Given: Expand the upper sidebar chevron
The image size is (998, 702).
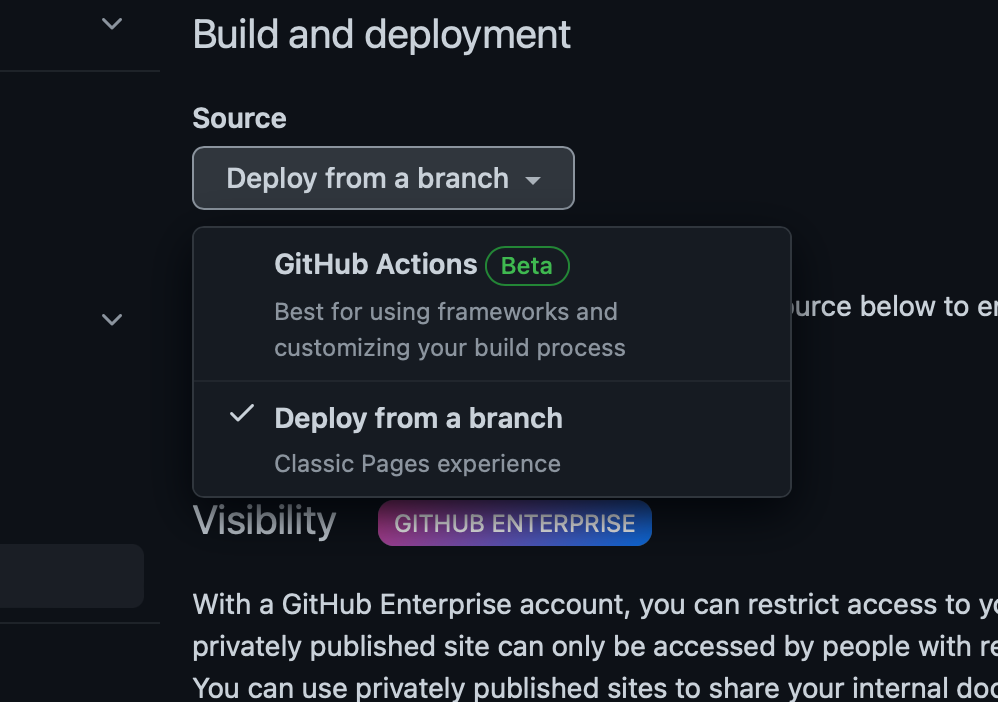Looking at the screenshot, I should [112, 24].
